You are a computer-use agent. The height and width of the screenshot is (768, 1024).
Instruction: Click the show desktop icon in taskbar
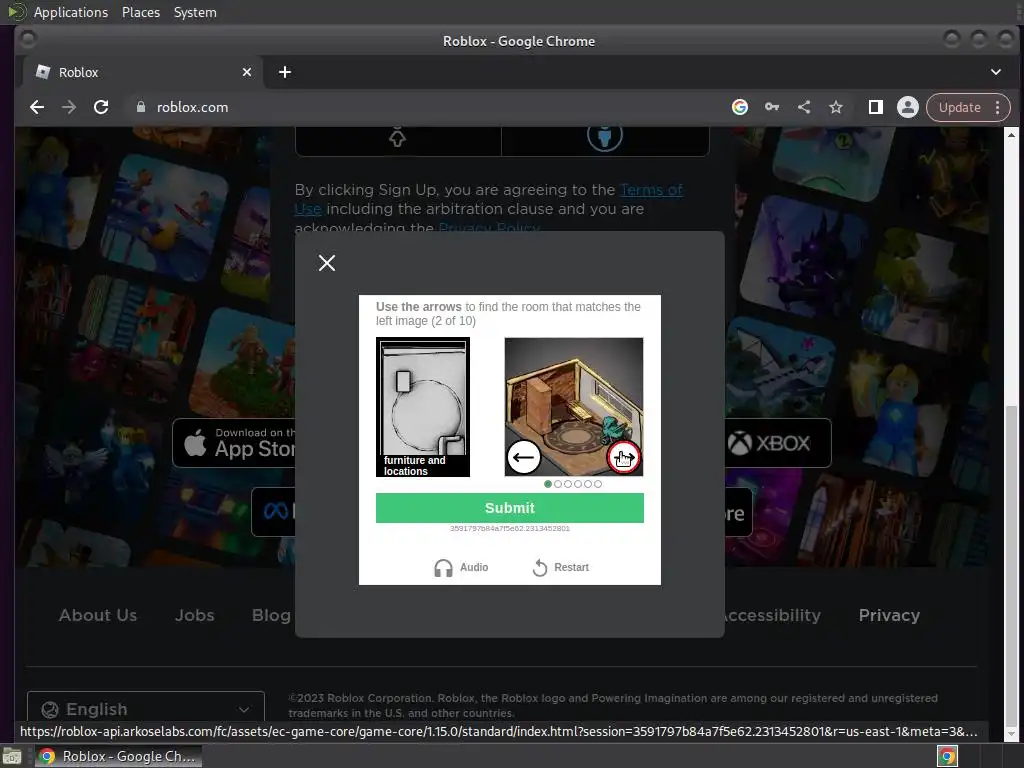[12, 756]
